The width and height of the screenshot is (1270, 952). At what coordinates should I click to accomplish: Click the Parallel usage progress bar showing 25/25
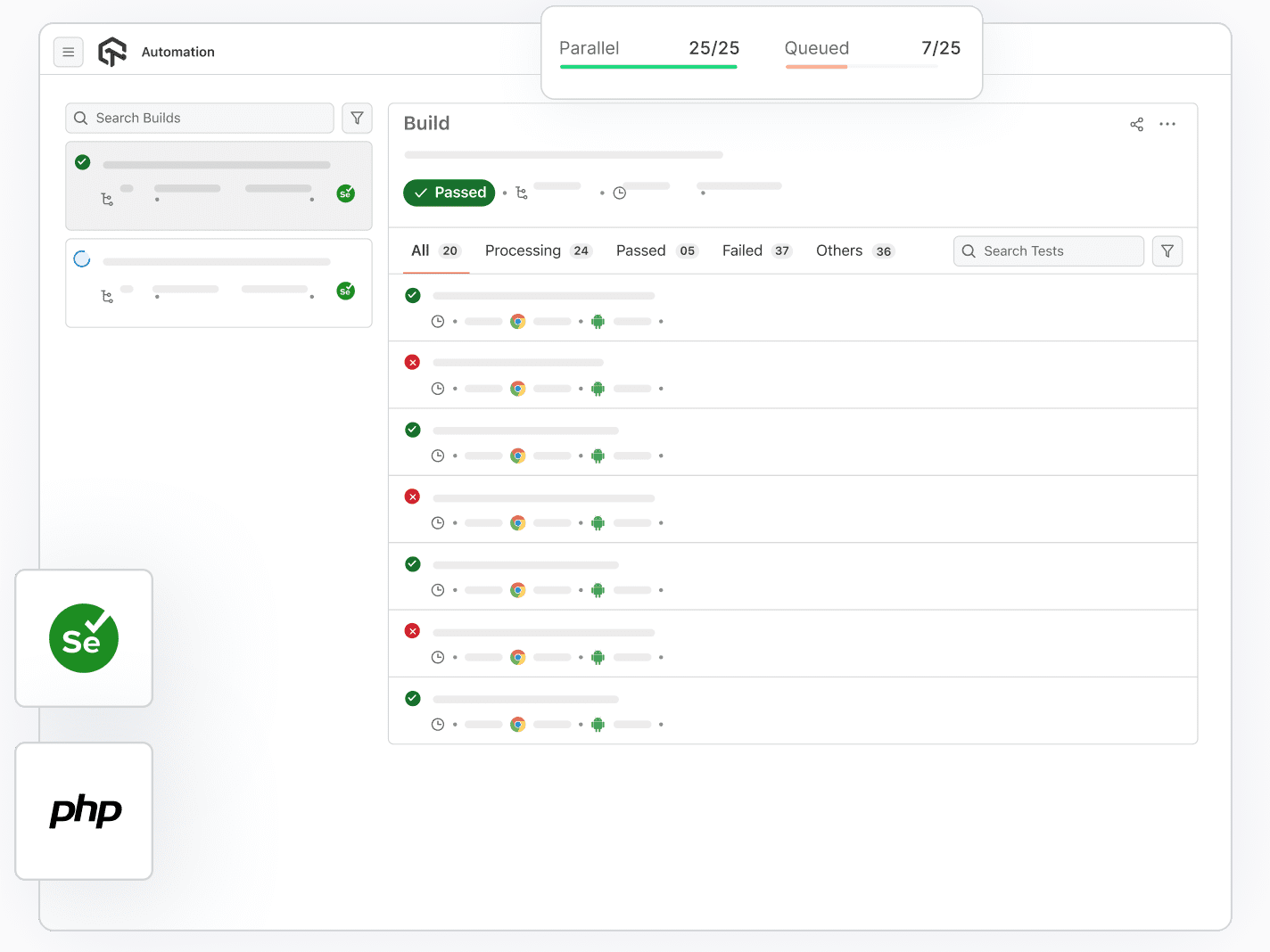point(648,67)
